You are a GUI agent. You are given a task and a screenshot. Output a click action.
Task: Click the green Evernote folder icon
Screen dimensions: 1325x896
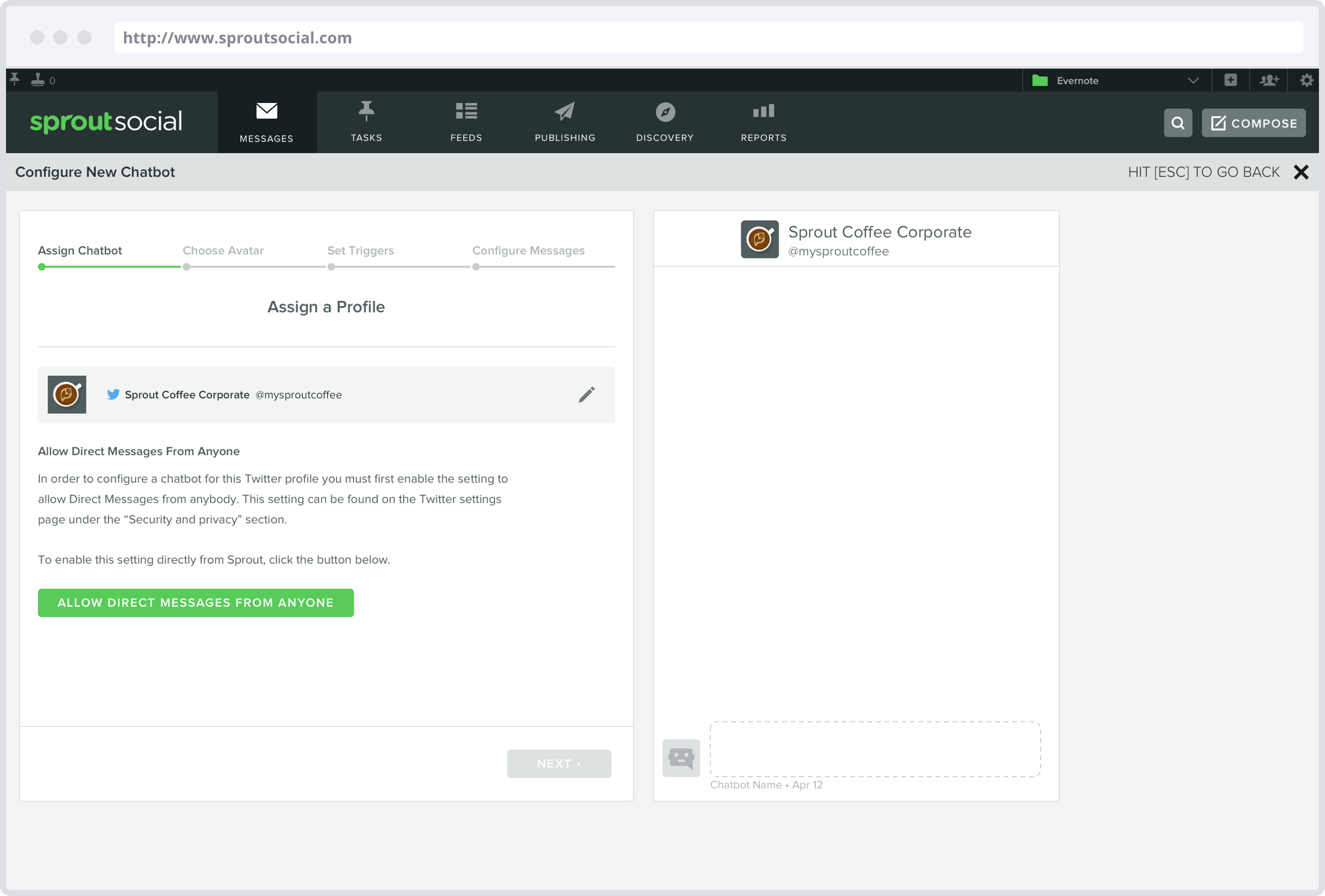(1040, 80)
